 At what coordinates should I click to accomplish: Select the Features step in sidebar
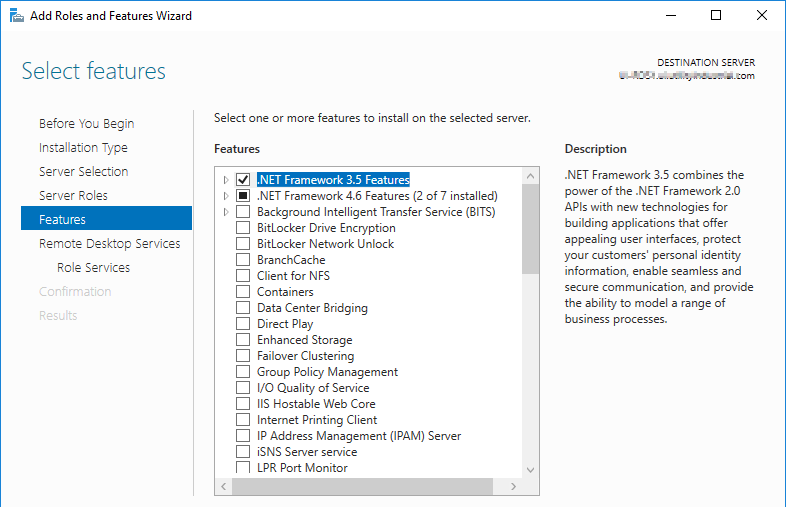click(106, 218)
